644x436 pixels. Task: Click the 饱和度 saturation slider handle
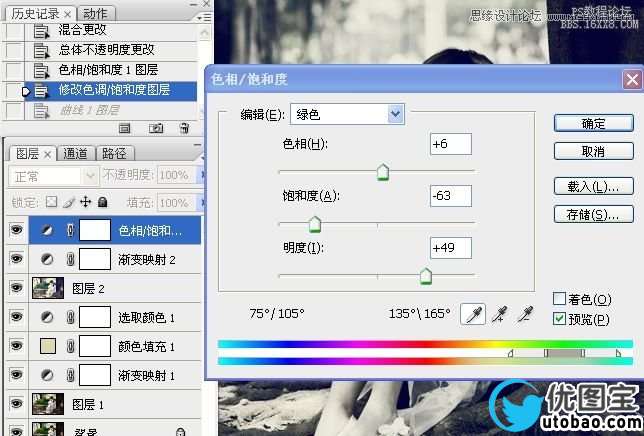[x=315, y=224]
